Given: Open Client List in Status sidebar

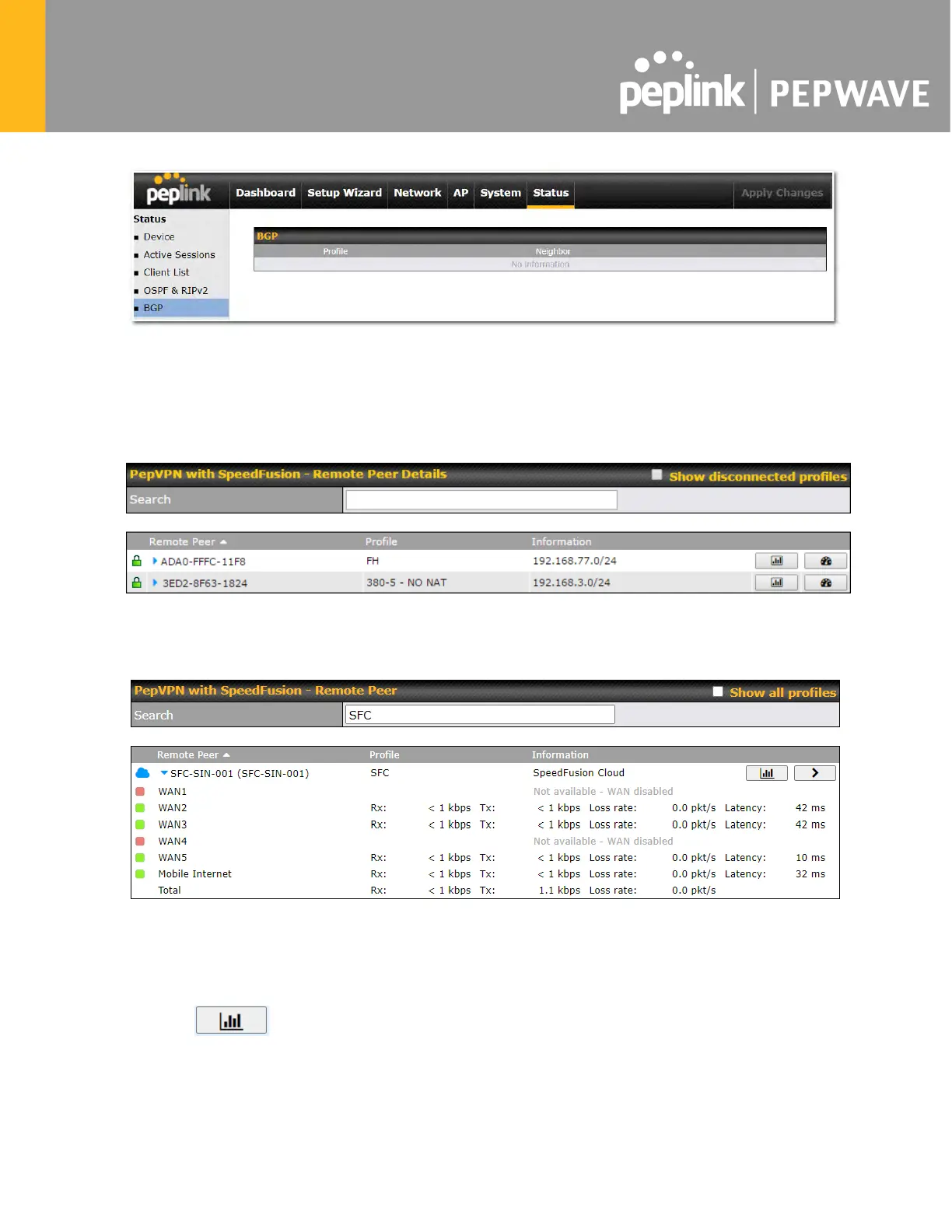Looking at the screenshot, I should [x=166, y=273].
